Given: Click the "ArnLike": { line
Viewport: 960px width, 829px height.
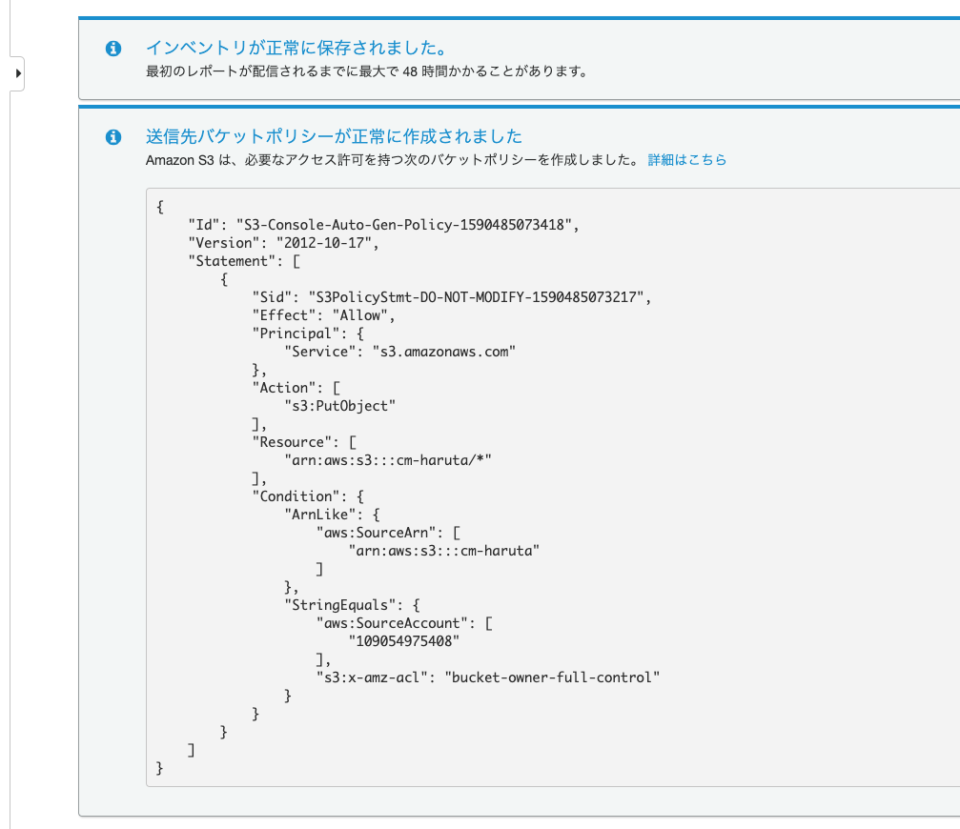Looking at the screenshot, I should point(332,514).
